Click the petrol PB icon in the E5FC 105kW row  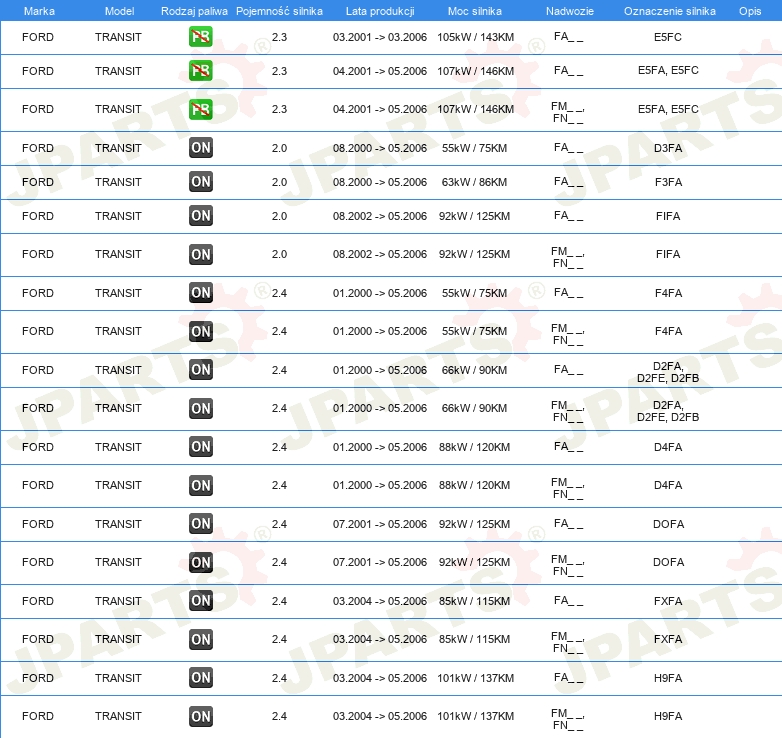200,37
